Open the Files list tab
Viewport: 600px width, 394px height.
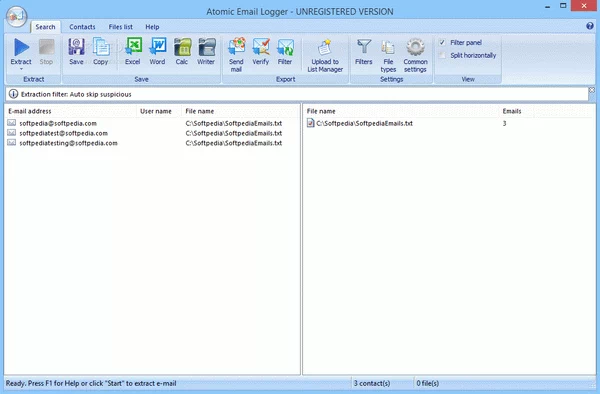pos(121,27)
